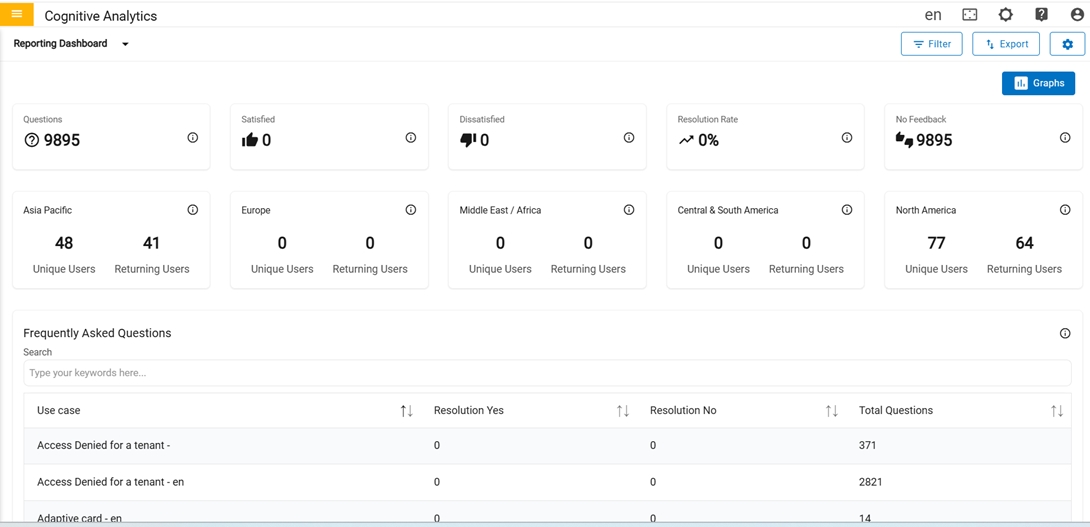Image resolution: width=1090 pixels, height=527 pixels.
Task: Change the en language selector
Action: [x=933, y=15]
